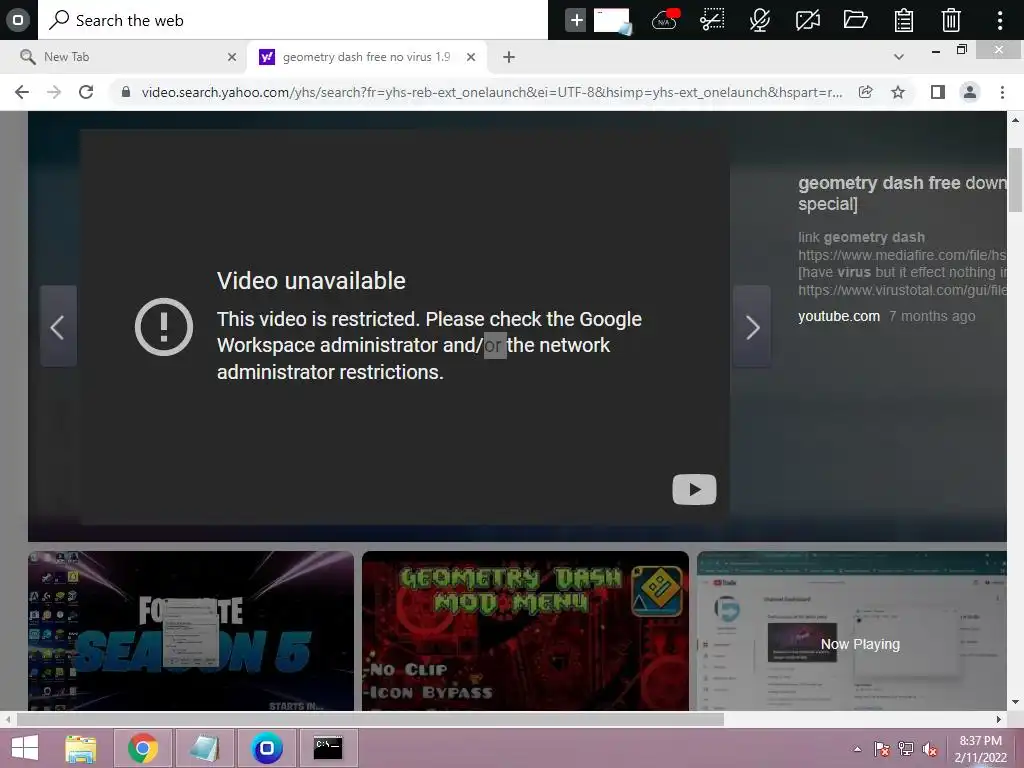Share this page icon
Viewport: 1024px width, 768px height.
[x=866, y=92]
